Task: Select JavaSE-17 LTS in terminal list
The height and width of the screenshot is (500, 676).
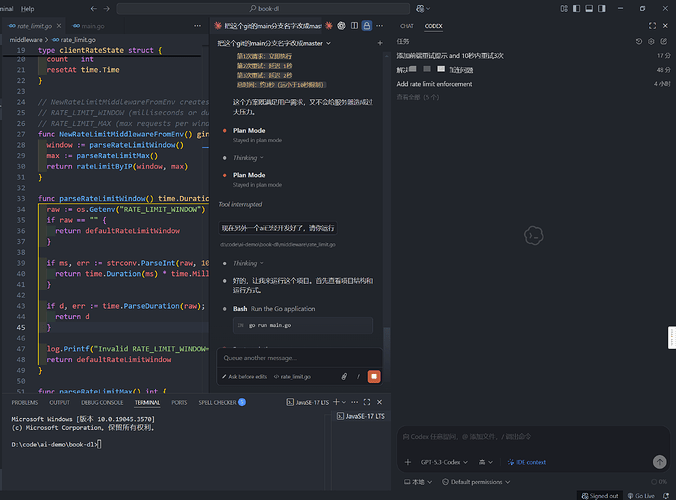Action: click(x=361, y=416)
